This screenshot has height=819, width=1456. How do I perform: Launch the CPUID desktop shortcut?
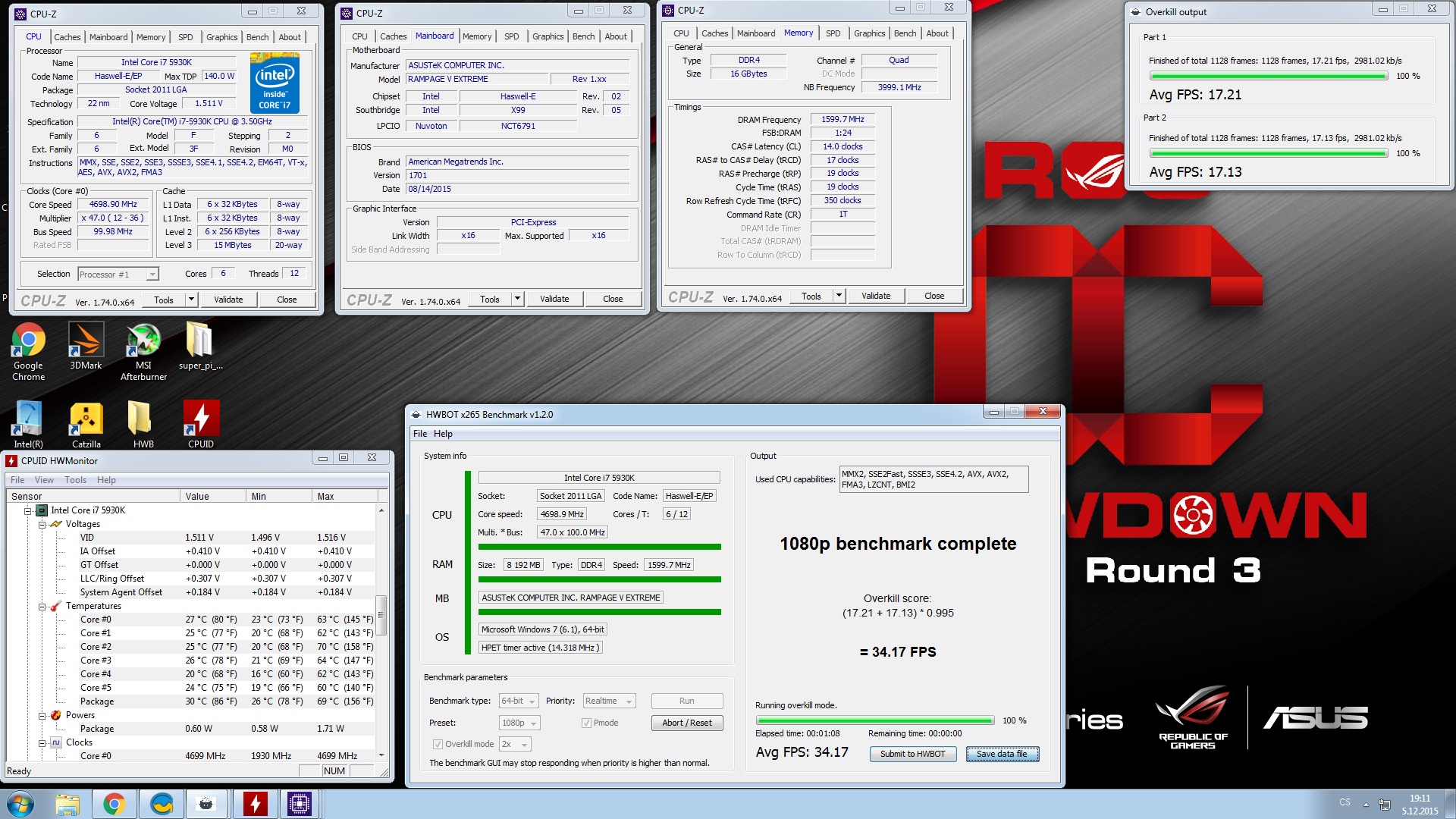pos(201,425)
